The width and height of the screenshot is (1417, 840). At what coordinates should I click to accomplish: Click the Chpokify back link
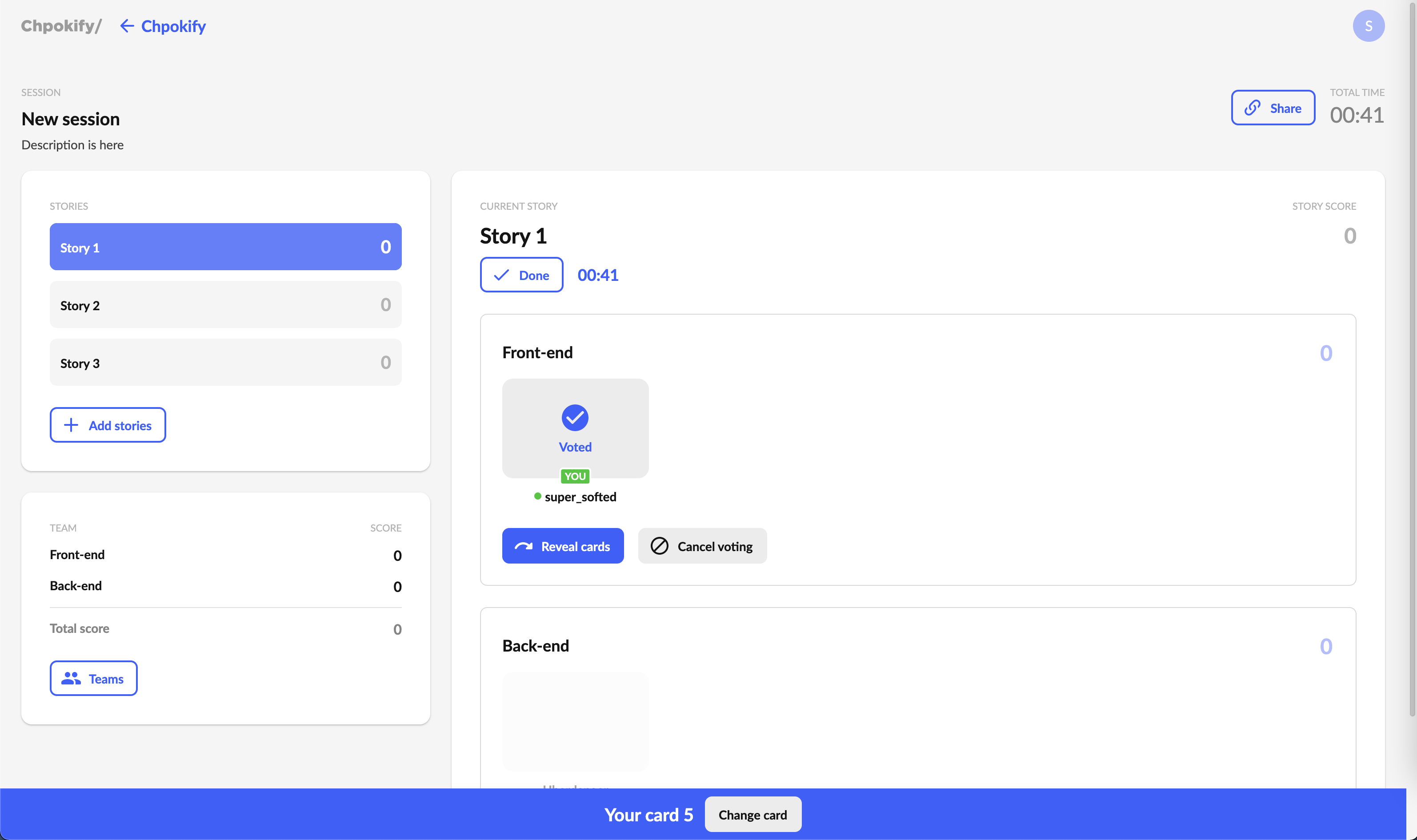[x=173, y=26]
